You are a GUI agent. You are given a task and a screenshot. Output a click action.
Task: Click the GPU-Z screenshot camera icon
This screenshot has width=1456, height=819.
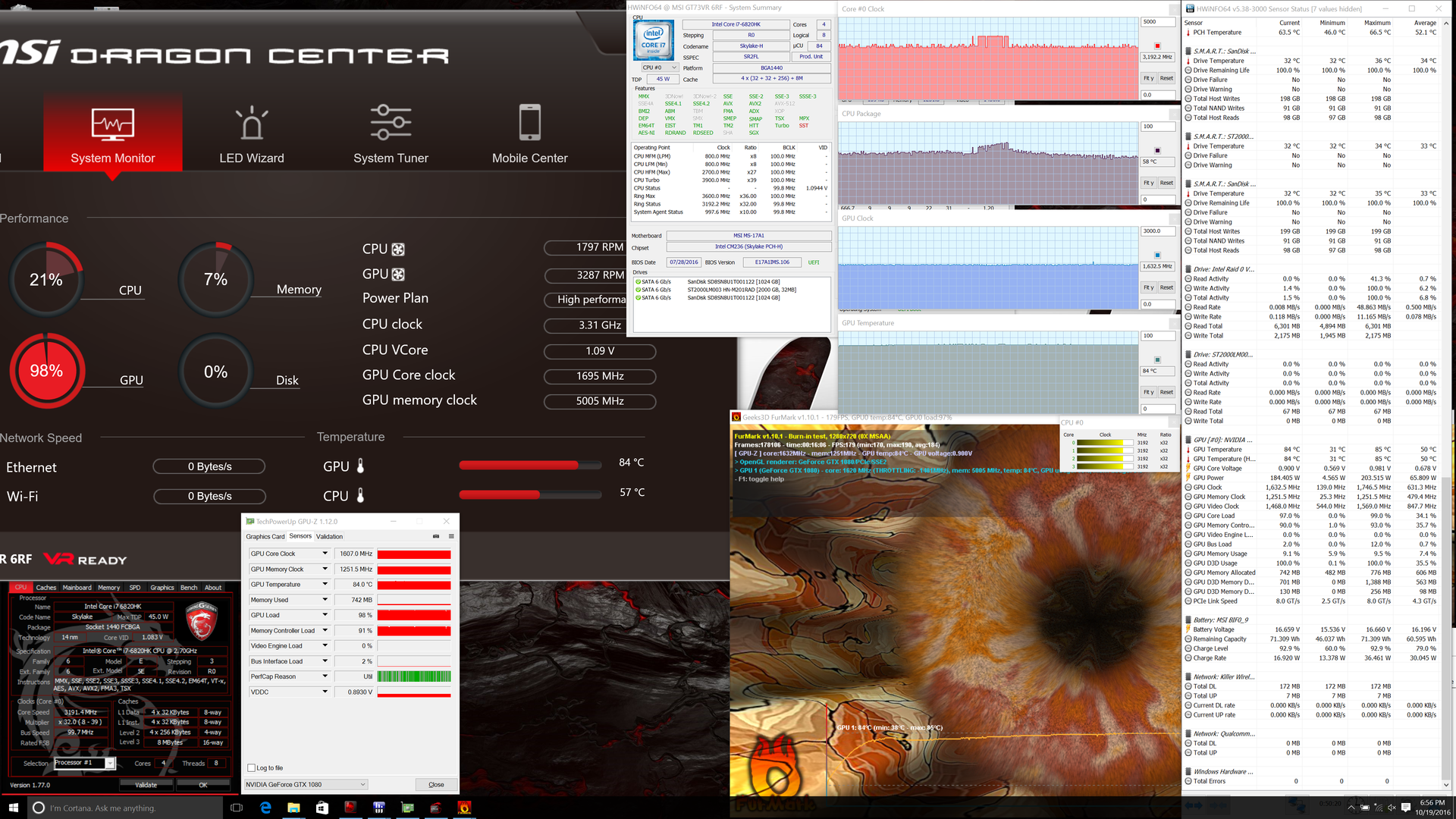(x=436, y=536)
